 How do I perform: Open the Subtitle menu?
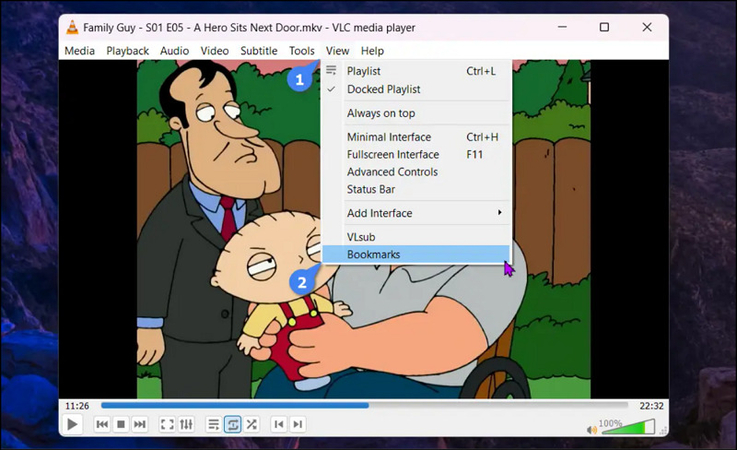pyautogui.click(x=259, y=51)
